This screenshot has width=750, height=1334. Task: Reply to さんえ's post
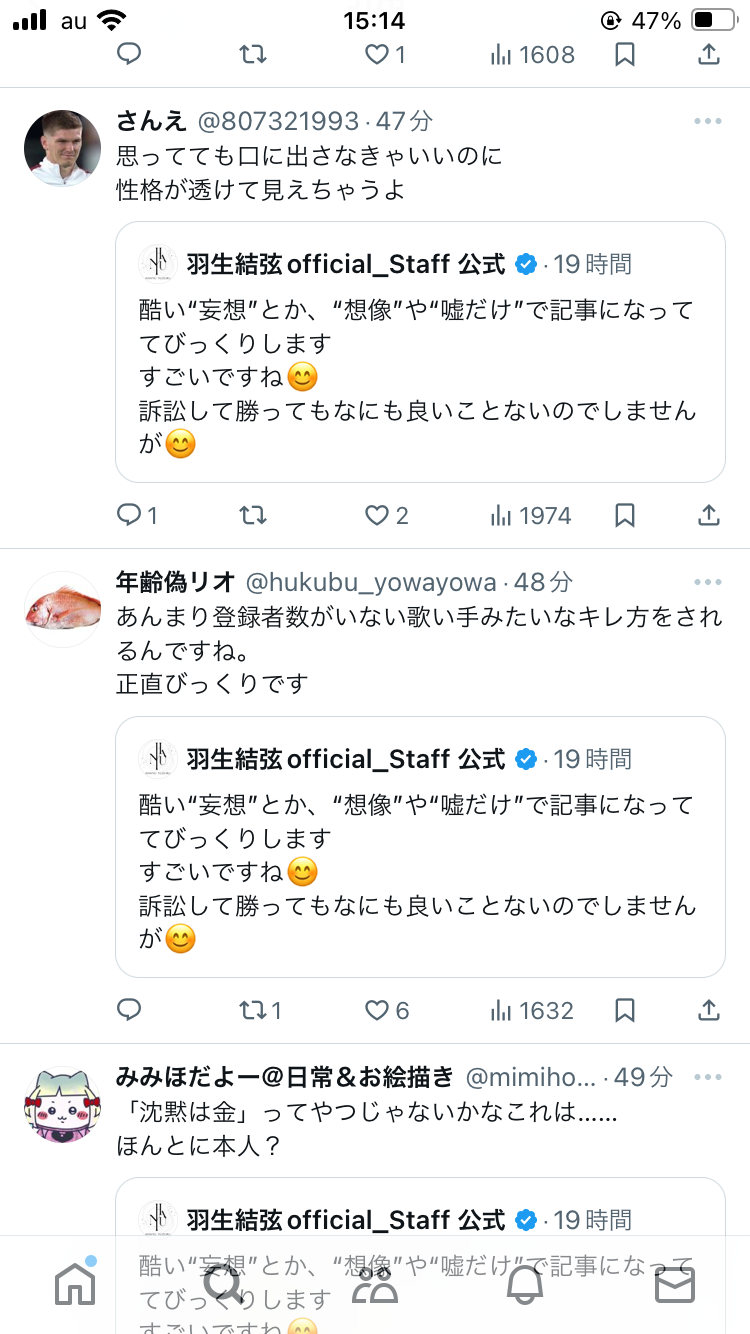point(129,515)
